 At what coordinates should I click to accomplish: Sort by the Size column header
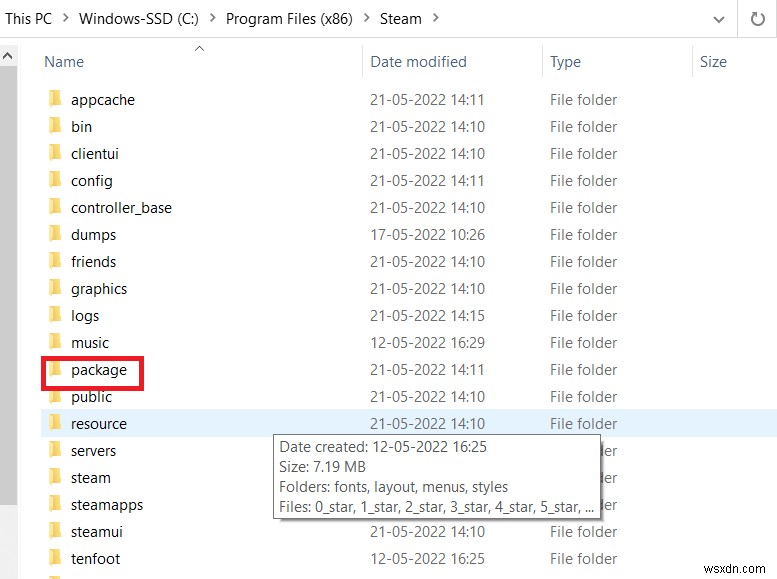pyautogui.click(x=713, y=62)
